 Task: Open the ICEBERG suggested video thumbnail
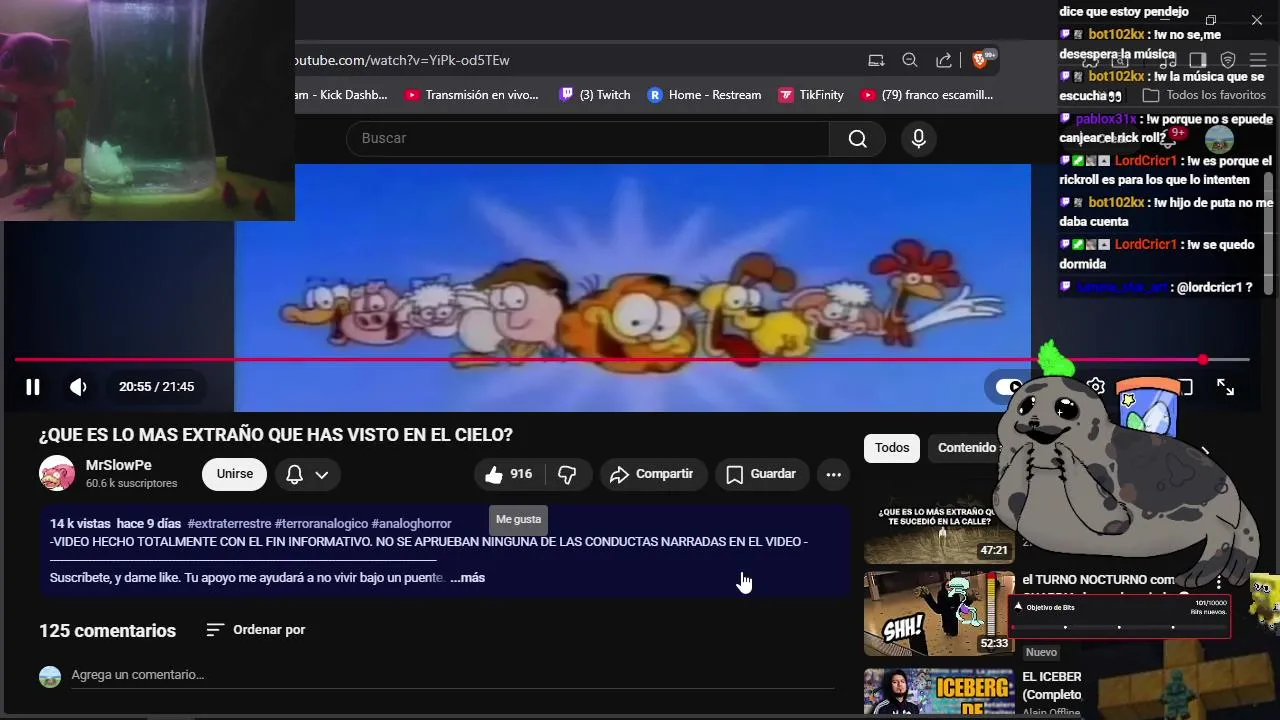pyautogui.click(x=939, y=691)
